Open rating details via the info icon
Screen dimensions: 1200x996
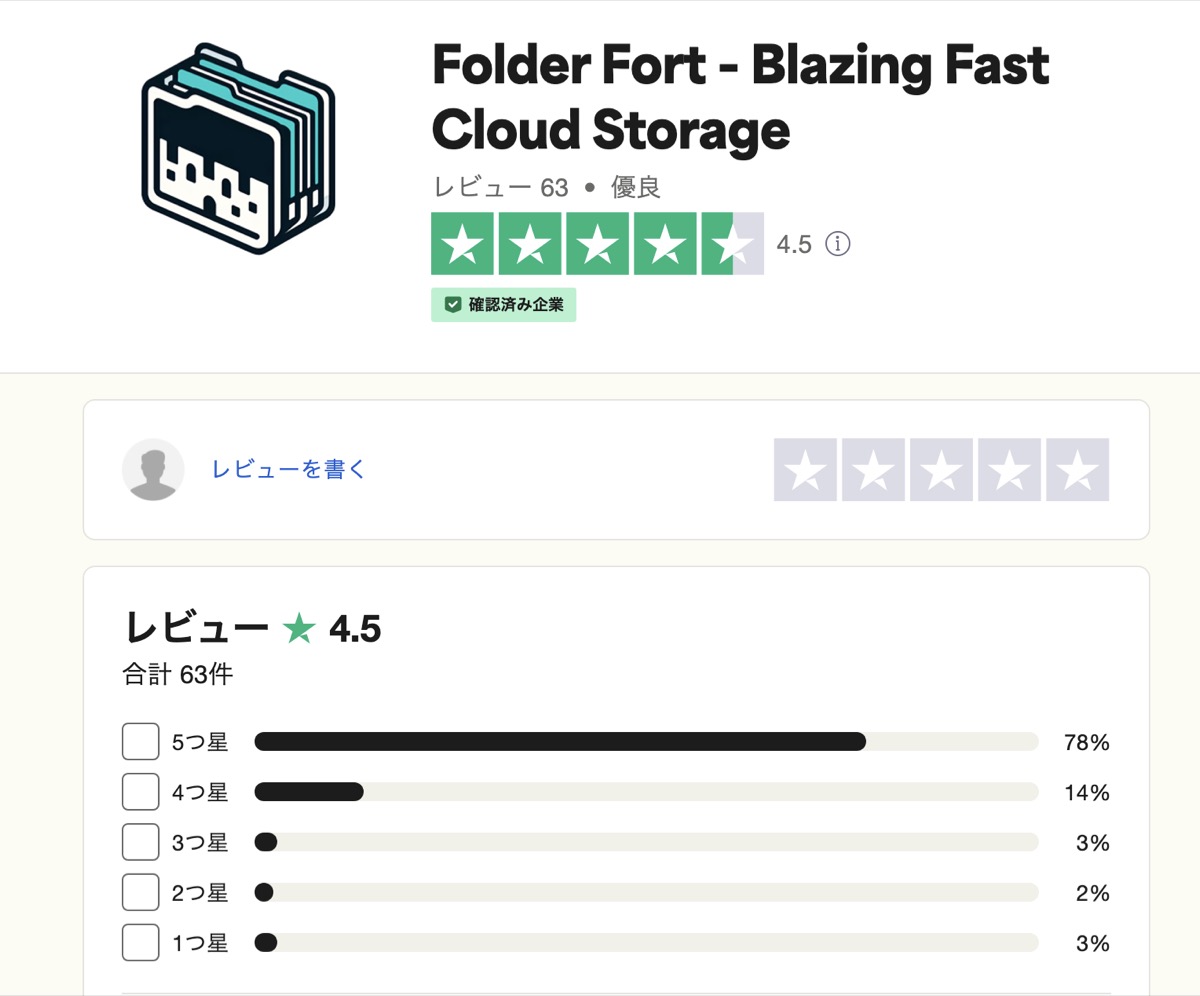point(838,244)
